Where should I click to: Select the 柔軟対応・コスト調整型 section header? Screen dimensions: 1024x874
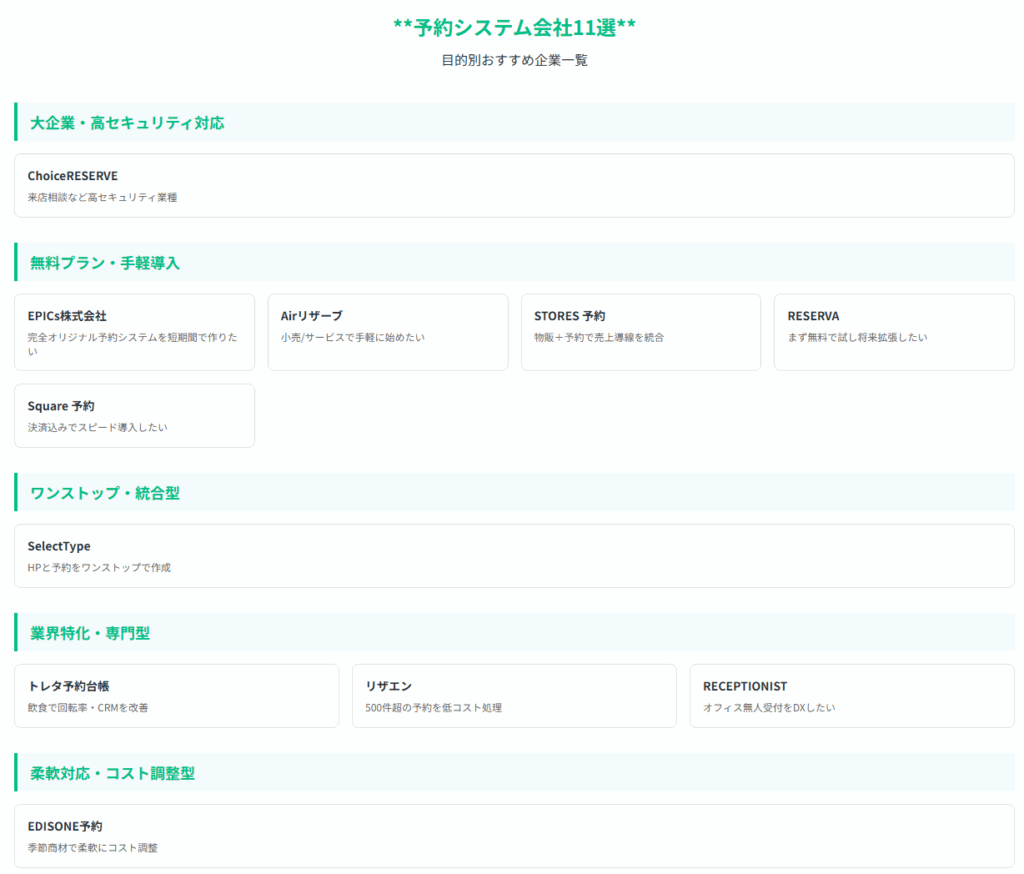click(x=112, y=773)
